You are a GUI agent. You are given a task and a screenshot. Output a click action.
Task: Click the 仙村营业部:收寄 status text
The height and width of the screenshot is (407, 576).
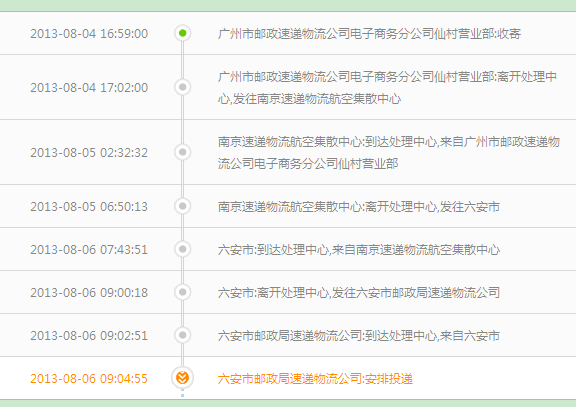(477, 34)
